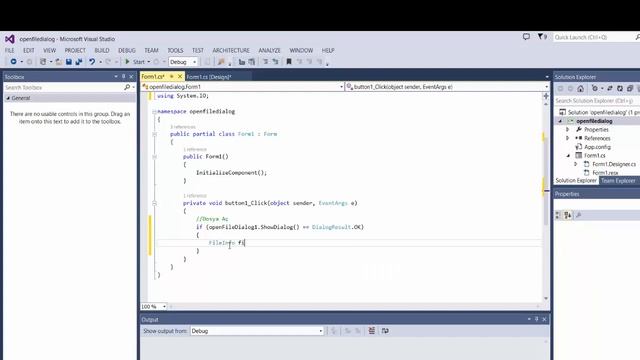Select App.config in Solution Explorer

click(597, 147)
